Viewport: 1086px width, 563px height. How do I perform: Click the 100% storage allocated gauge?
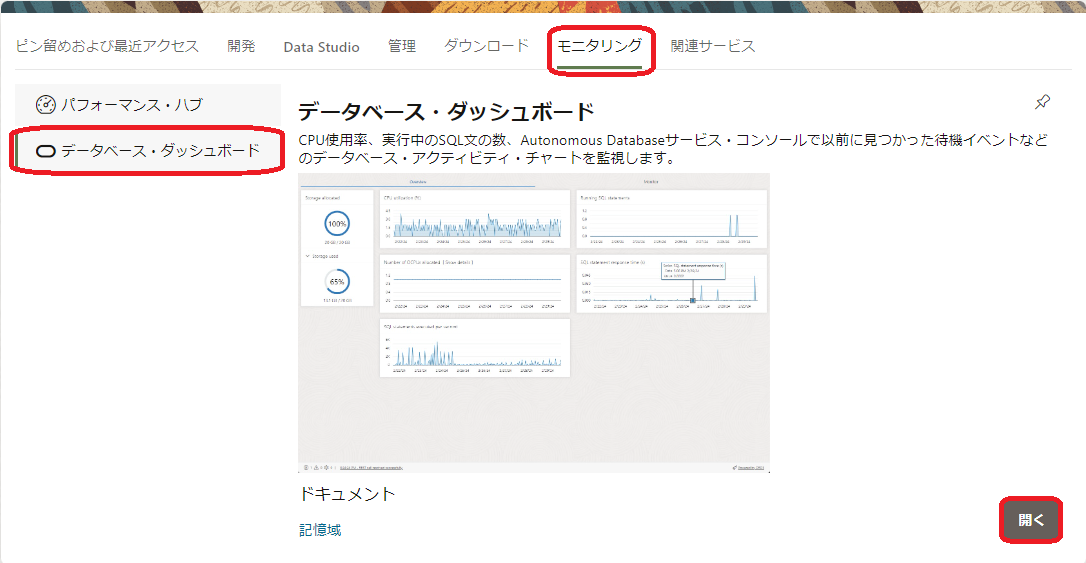coord(337,224)
